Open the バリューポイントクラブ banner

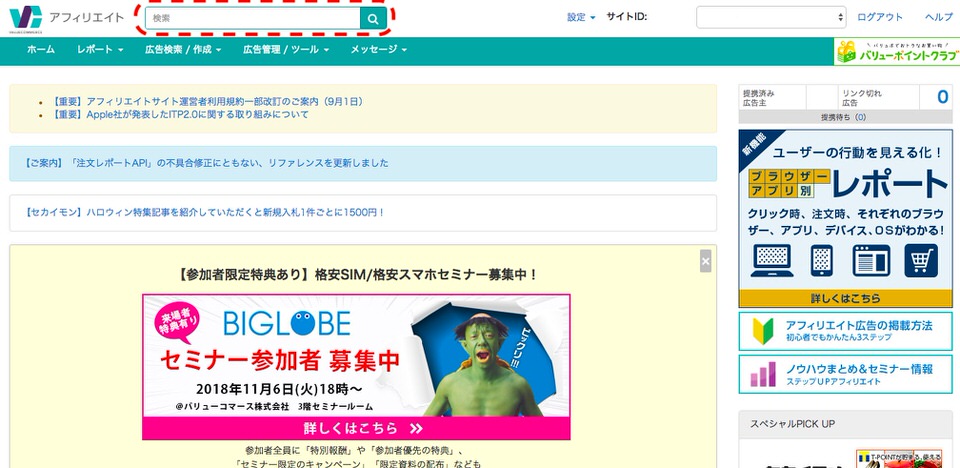tap(897, 51)
